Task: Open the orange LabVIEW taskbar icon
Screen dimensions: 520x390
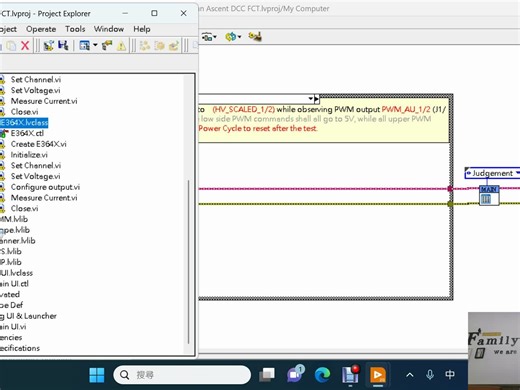Action: (378, 375)
